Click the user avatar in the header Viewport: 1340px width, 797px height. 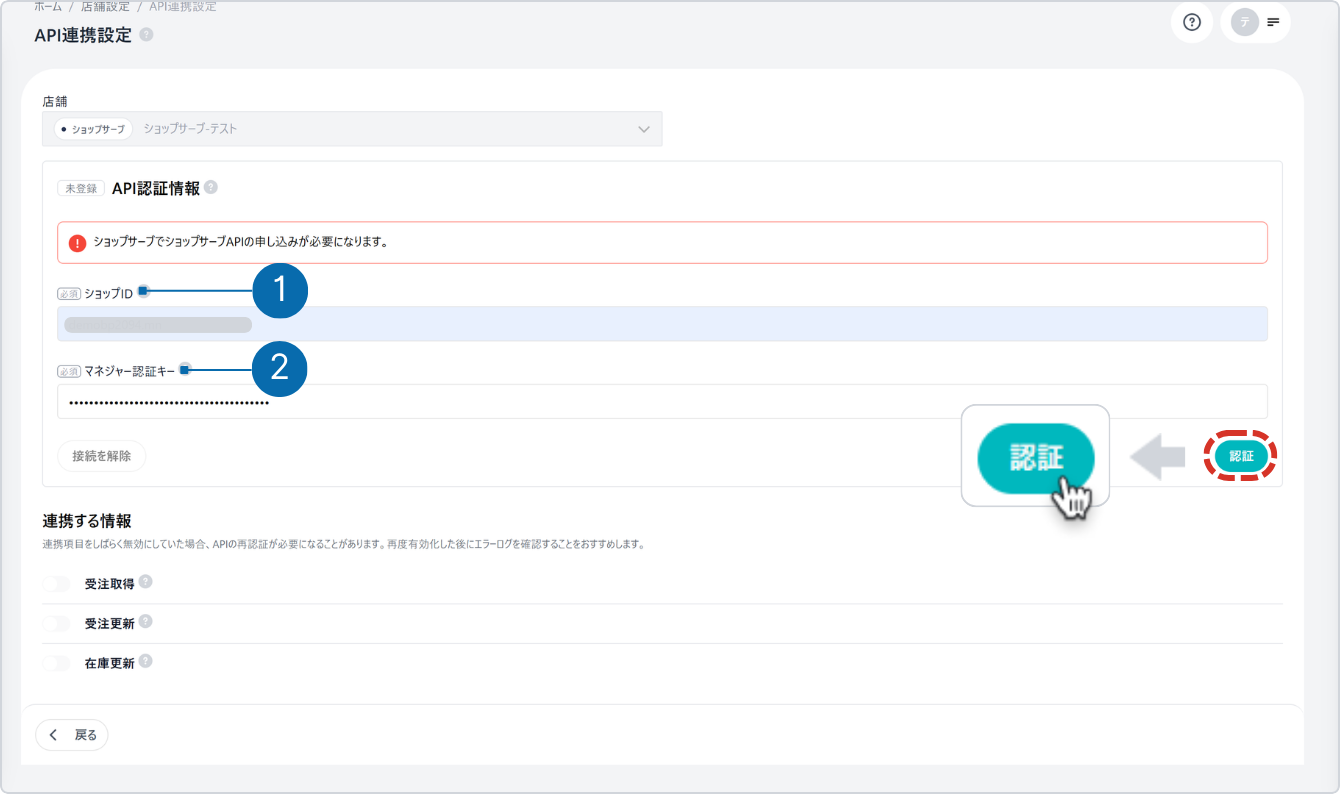[x=1244, y=22]
